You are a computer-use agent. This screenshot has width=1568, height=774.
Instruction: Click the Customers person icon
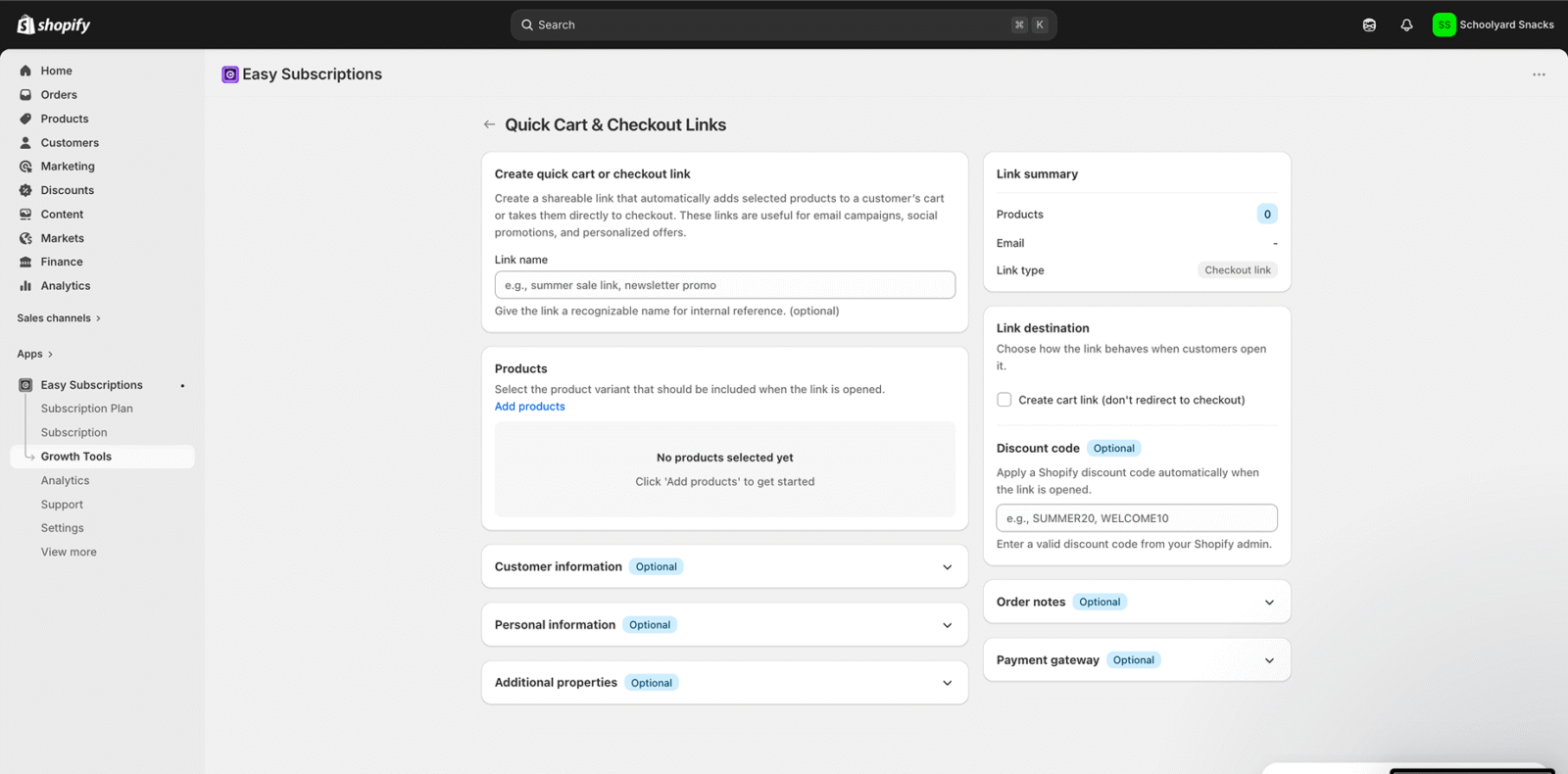click(x=25, y=143)
